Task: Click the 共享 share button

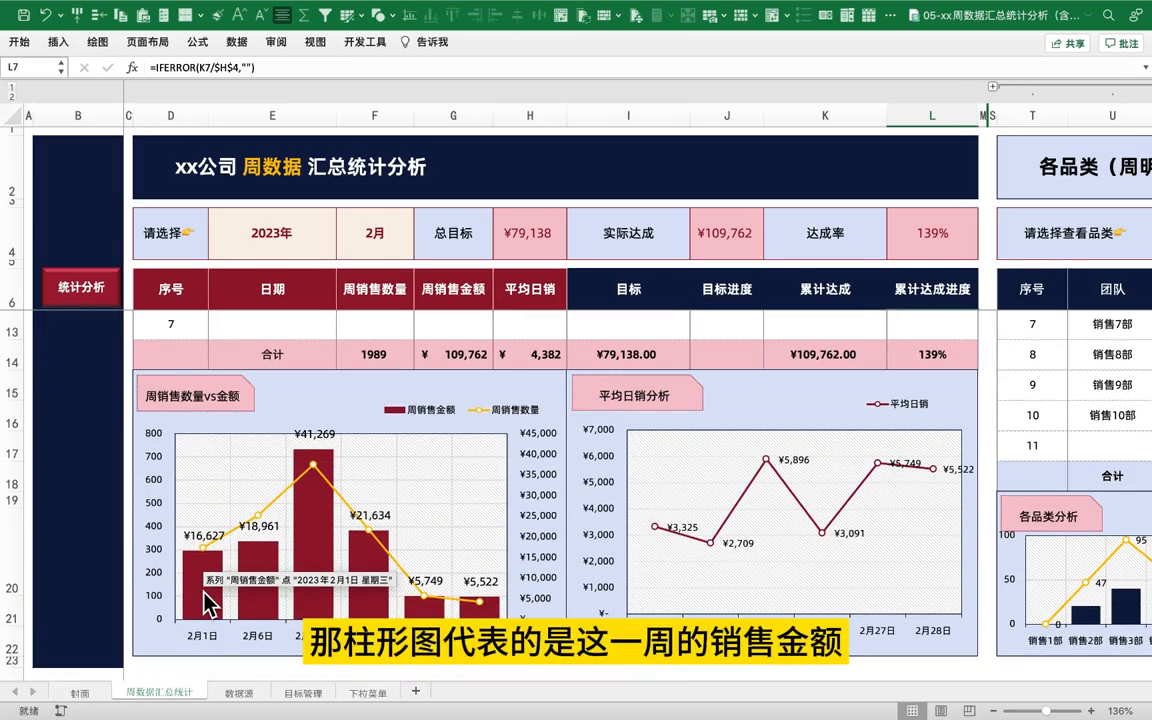Action: 1068,43
